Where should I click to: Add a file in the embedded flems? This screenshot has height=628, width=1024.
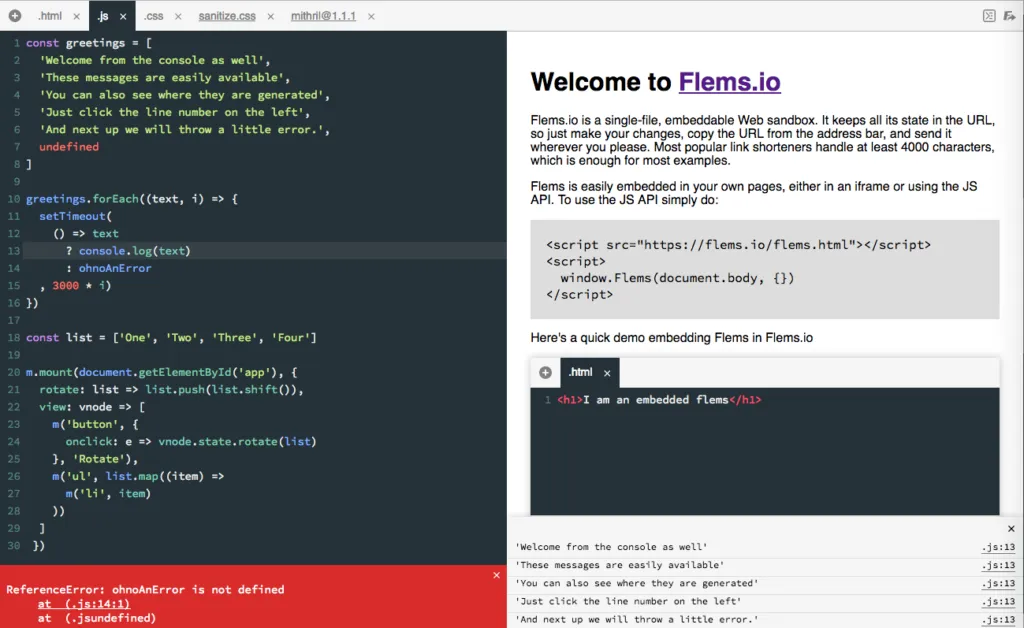[545, 373]
